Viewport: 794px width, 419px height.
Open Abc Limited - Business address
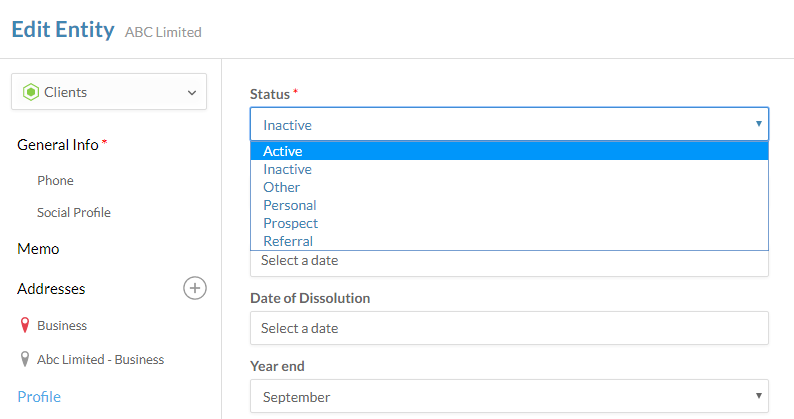pyautogui.click(x=100, y=359)
